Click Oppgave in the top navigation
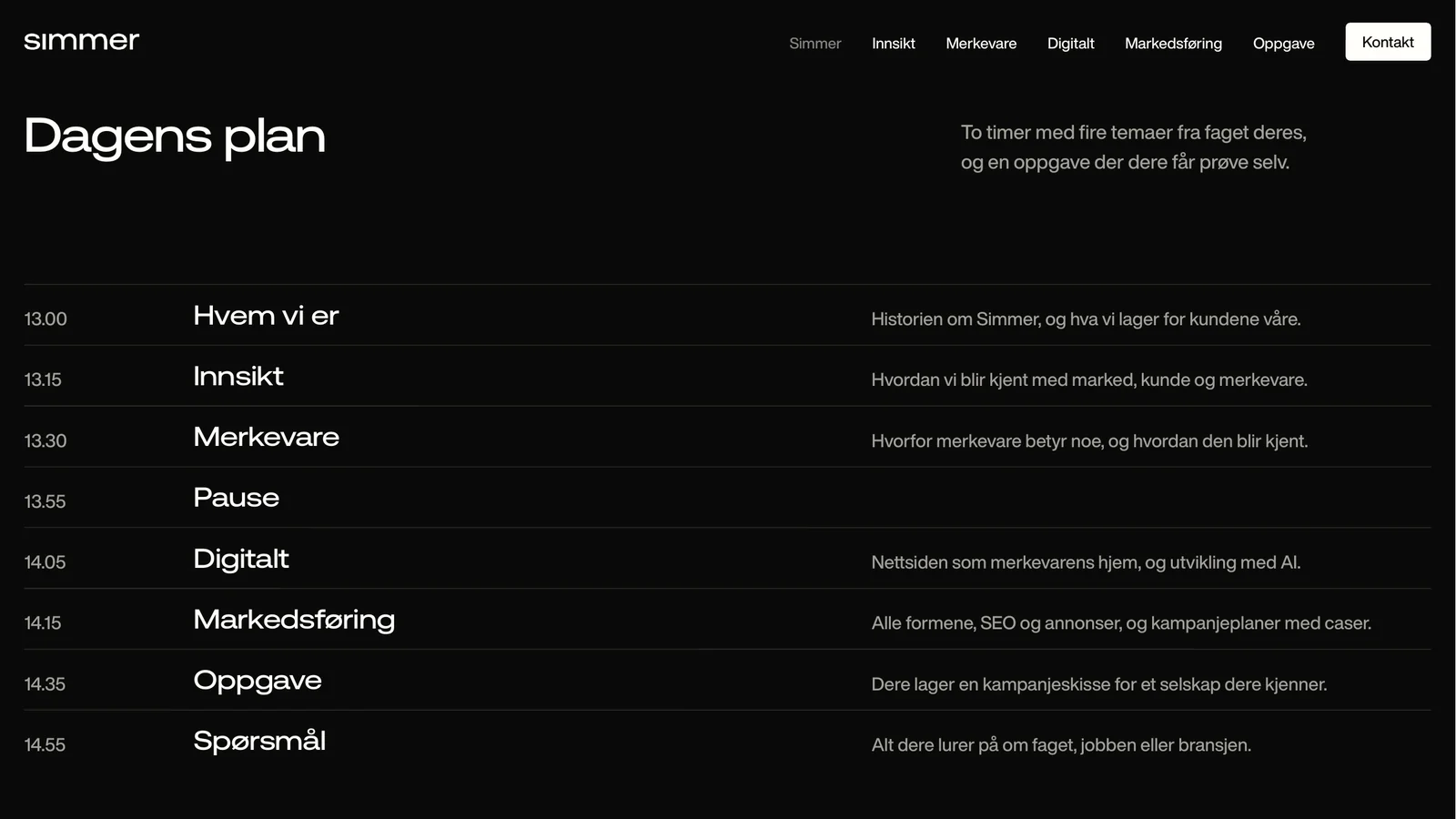Screen dimensions: 1456x819 click(x=1283, y=43)
